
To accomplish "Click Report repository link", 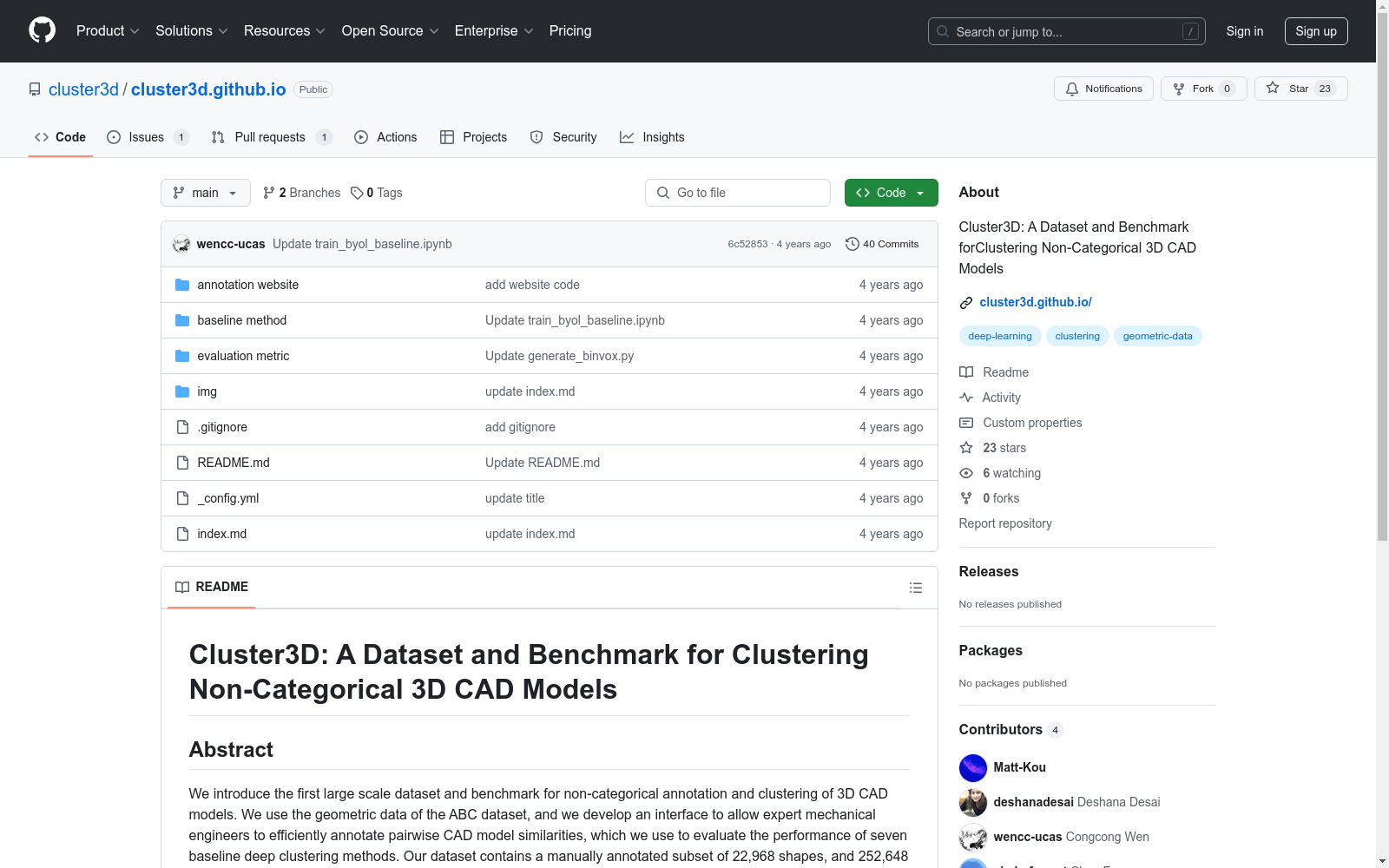I will coord(1005,523).
